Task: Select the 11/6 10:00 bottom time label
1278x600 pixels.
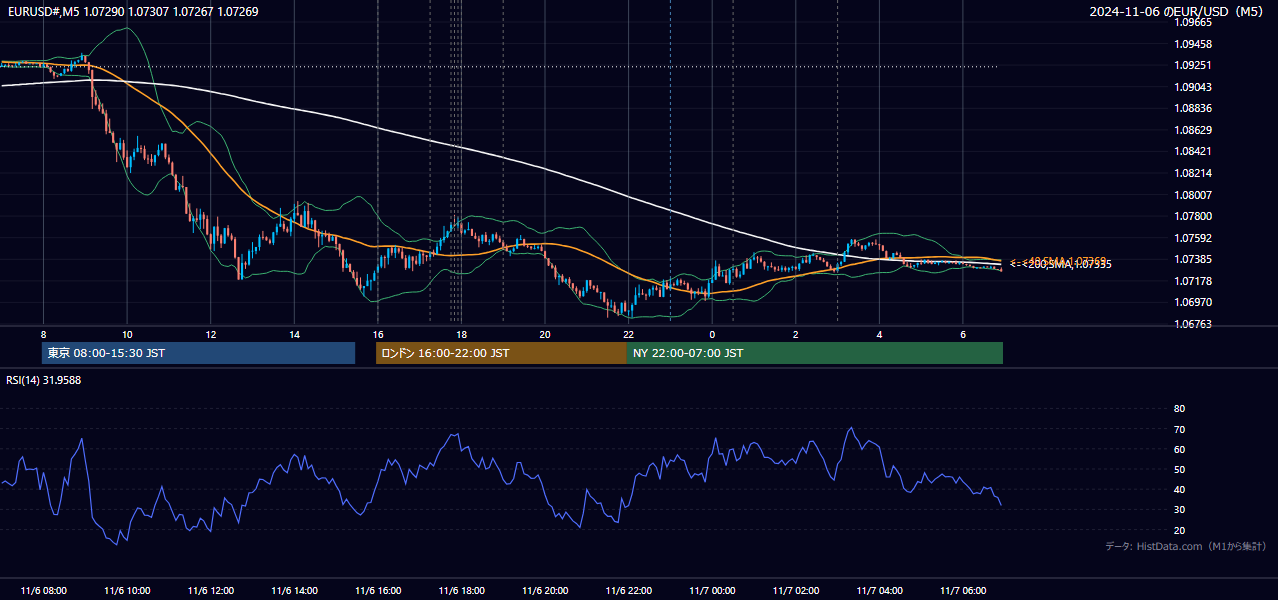Action: (127, 591)
